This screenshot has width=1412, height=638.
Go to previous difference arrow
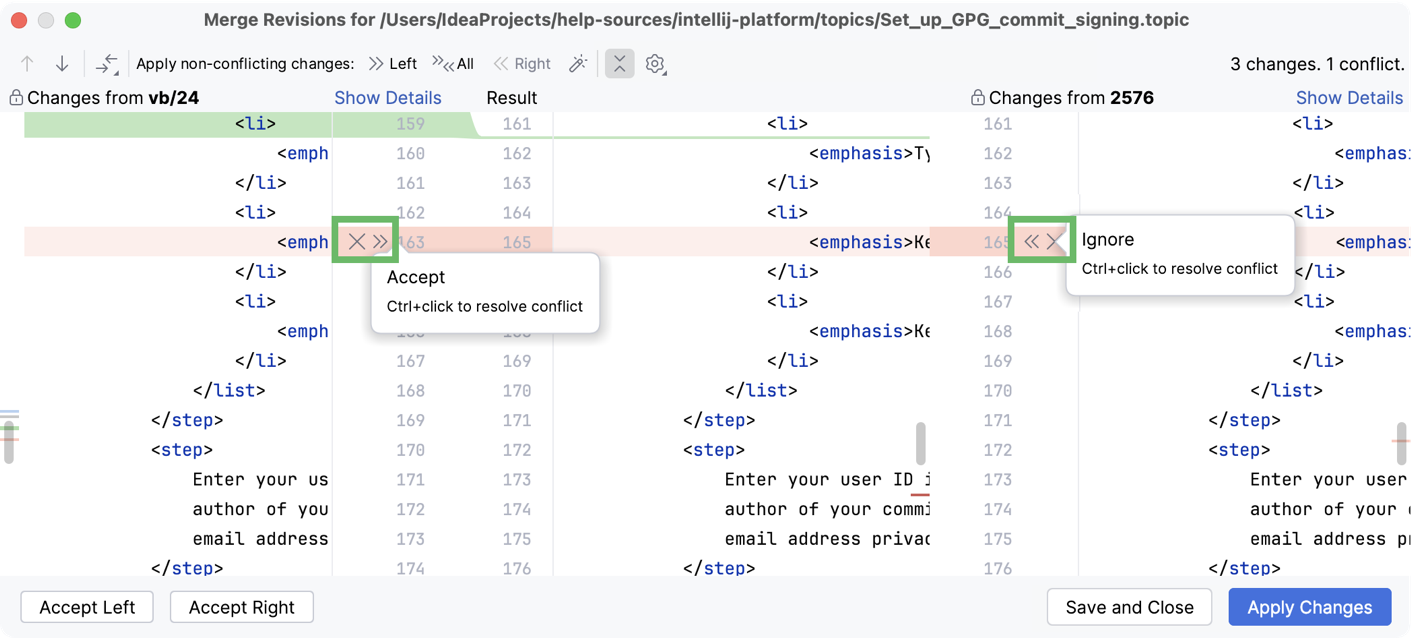27,64
